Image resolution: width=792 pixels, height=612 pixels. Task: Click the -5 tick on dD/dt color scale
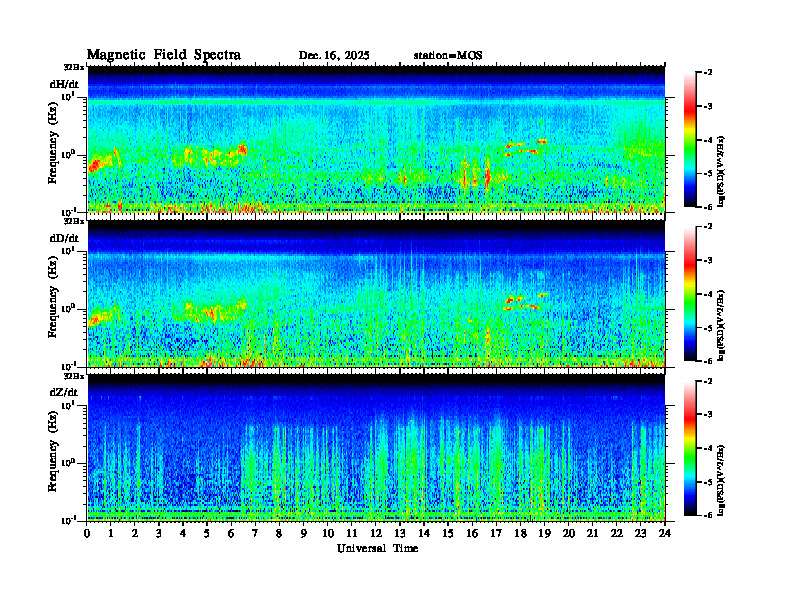pyautogui.click(x=709, y=328)
